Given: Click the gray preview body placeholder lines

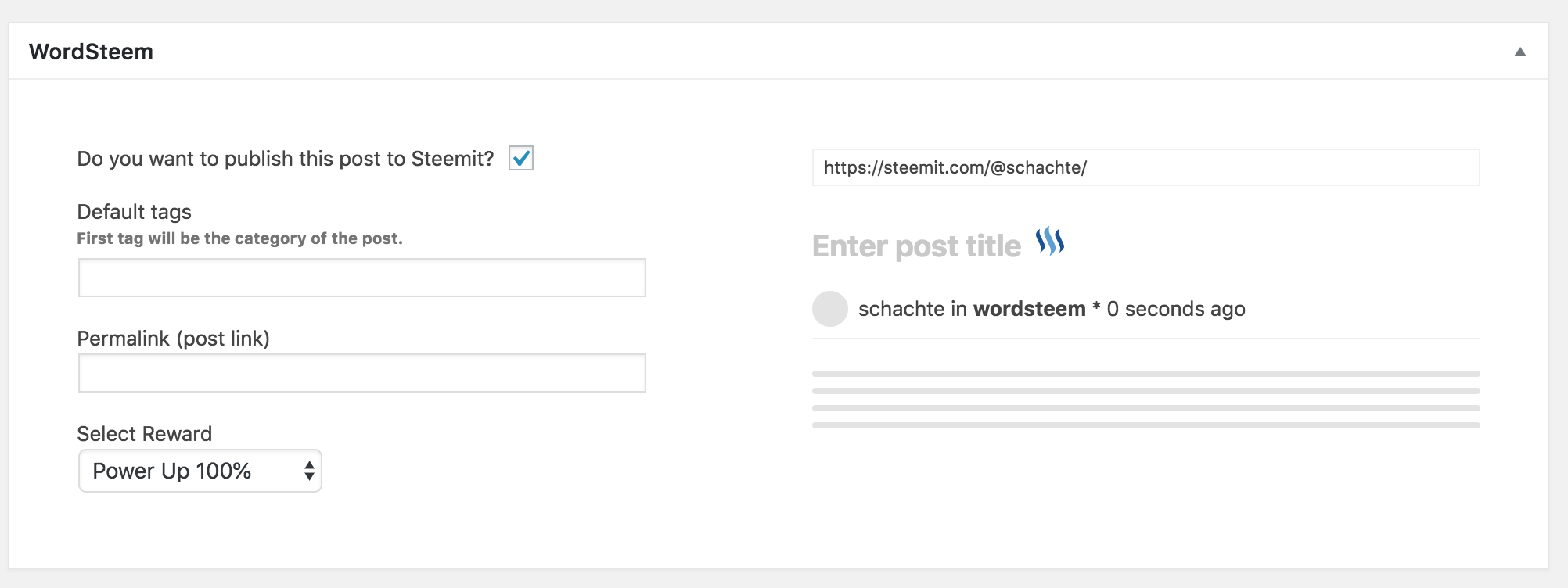Looking at the screenshot, I should (1145, 400).
